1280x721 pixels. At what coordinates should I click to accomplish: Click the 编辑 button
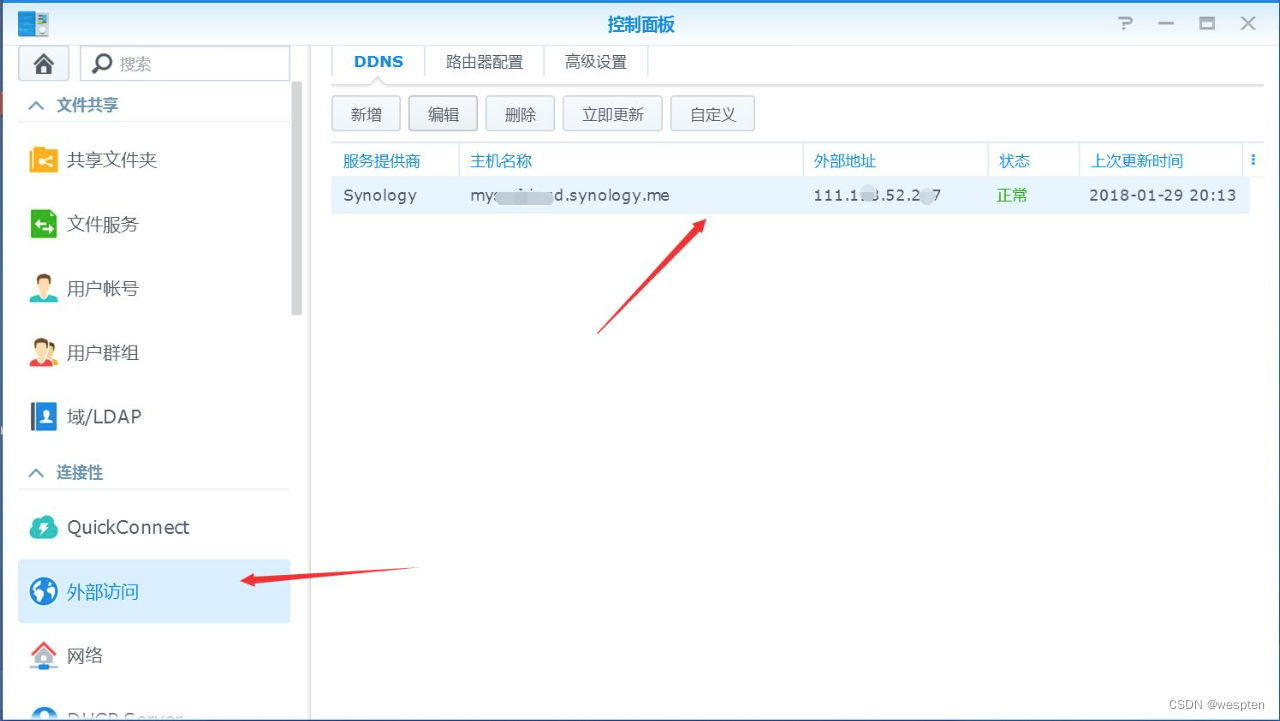click(x=443, y=114)
